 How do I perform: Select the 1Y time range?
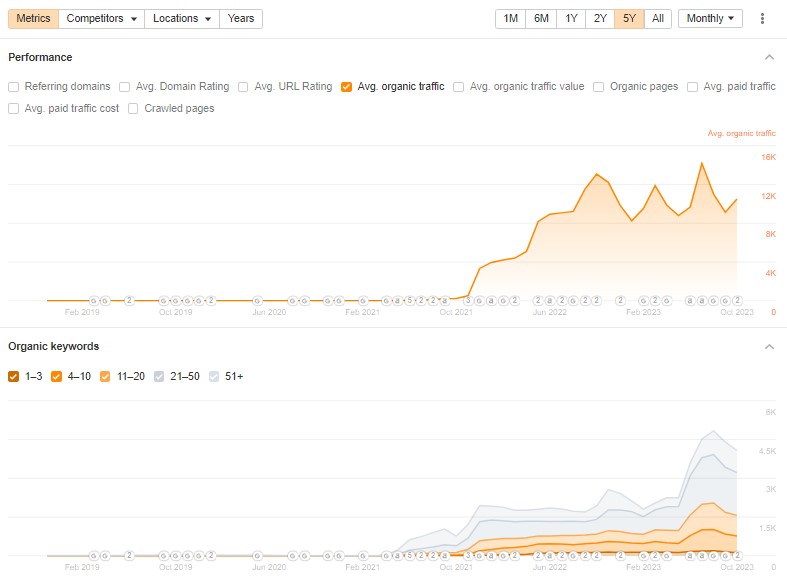(571, 19)
